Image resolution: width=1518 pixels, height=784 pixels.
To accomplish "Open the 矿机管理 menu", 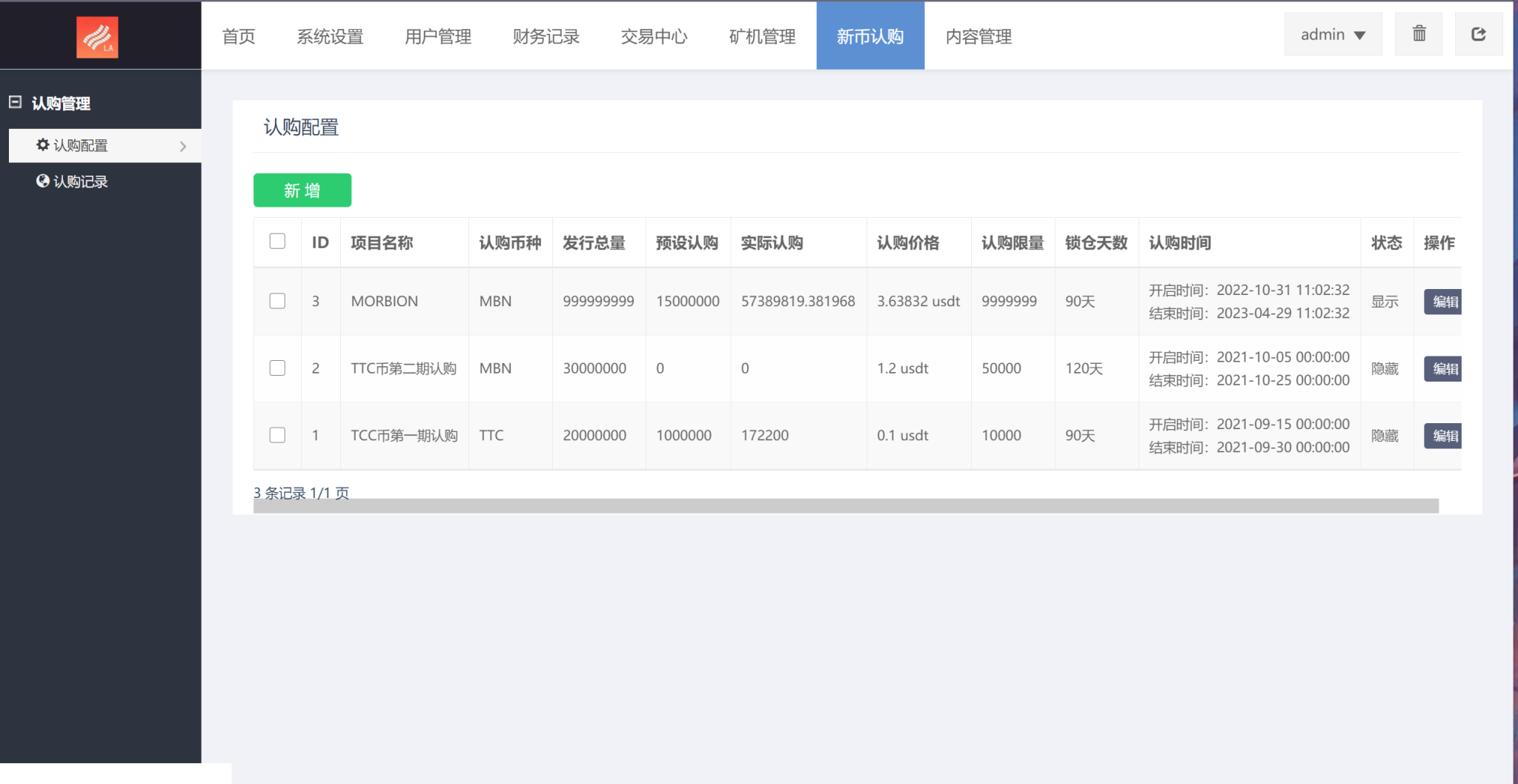I will click(x=762, y=36).
